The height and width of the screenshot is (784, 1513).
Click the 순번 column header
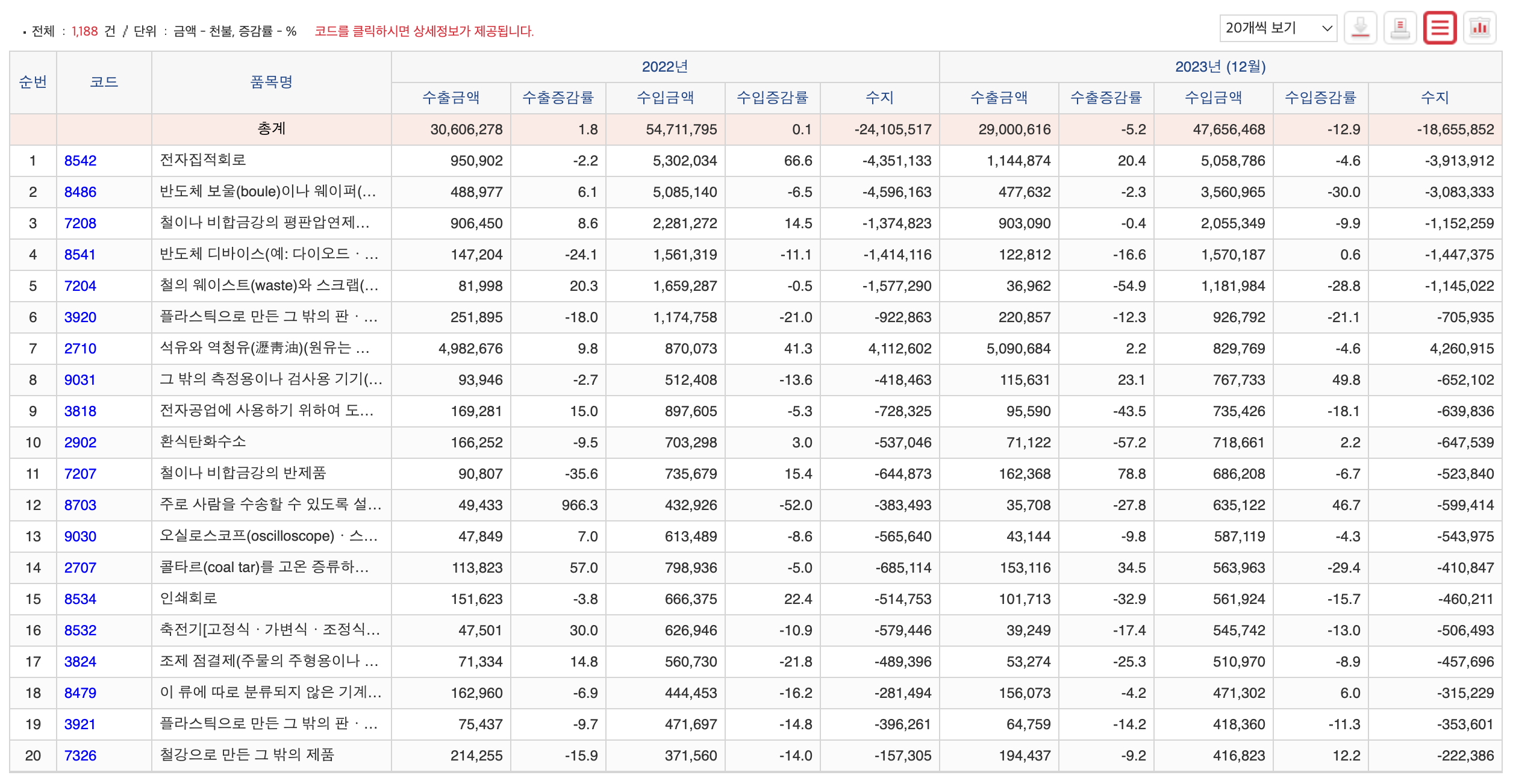tap(33, 82)
